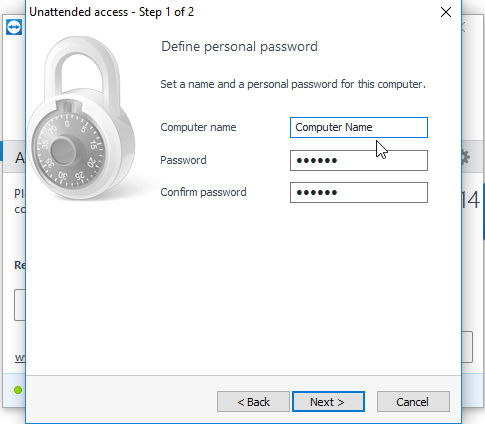Click the "Computer name" label text
485x424 pixels.
pos(198,127)
